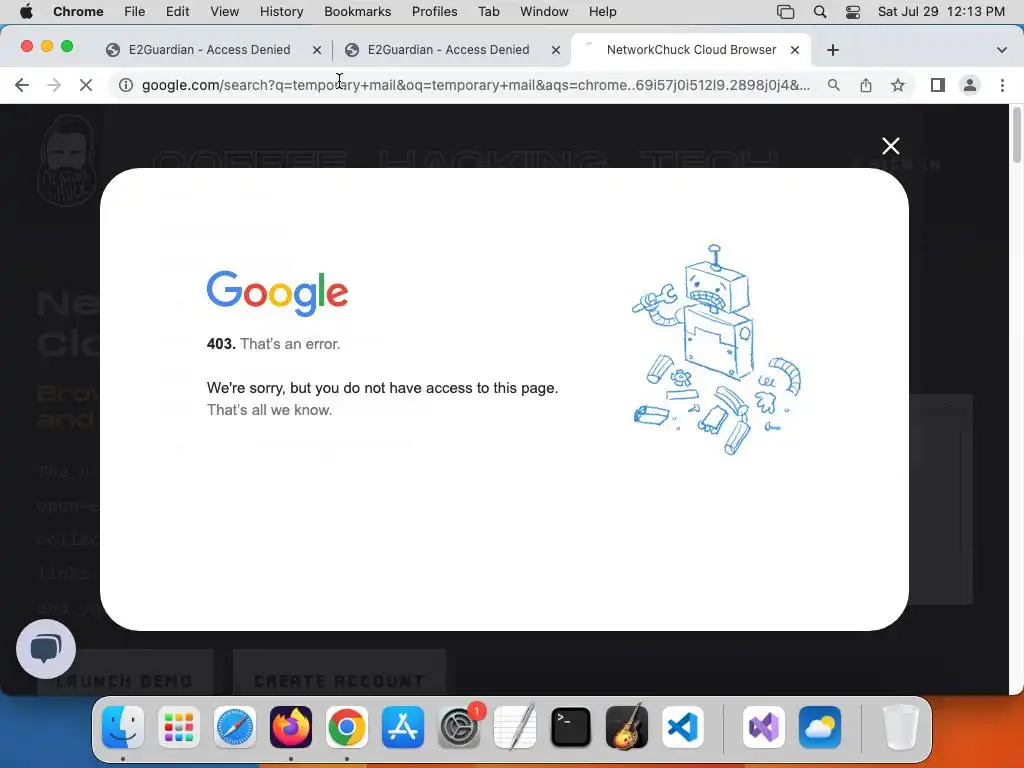Select NetworkChuck Cloud Browser tab
Viewport: 1024px width, 768px height.
tap(691, 50)
